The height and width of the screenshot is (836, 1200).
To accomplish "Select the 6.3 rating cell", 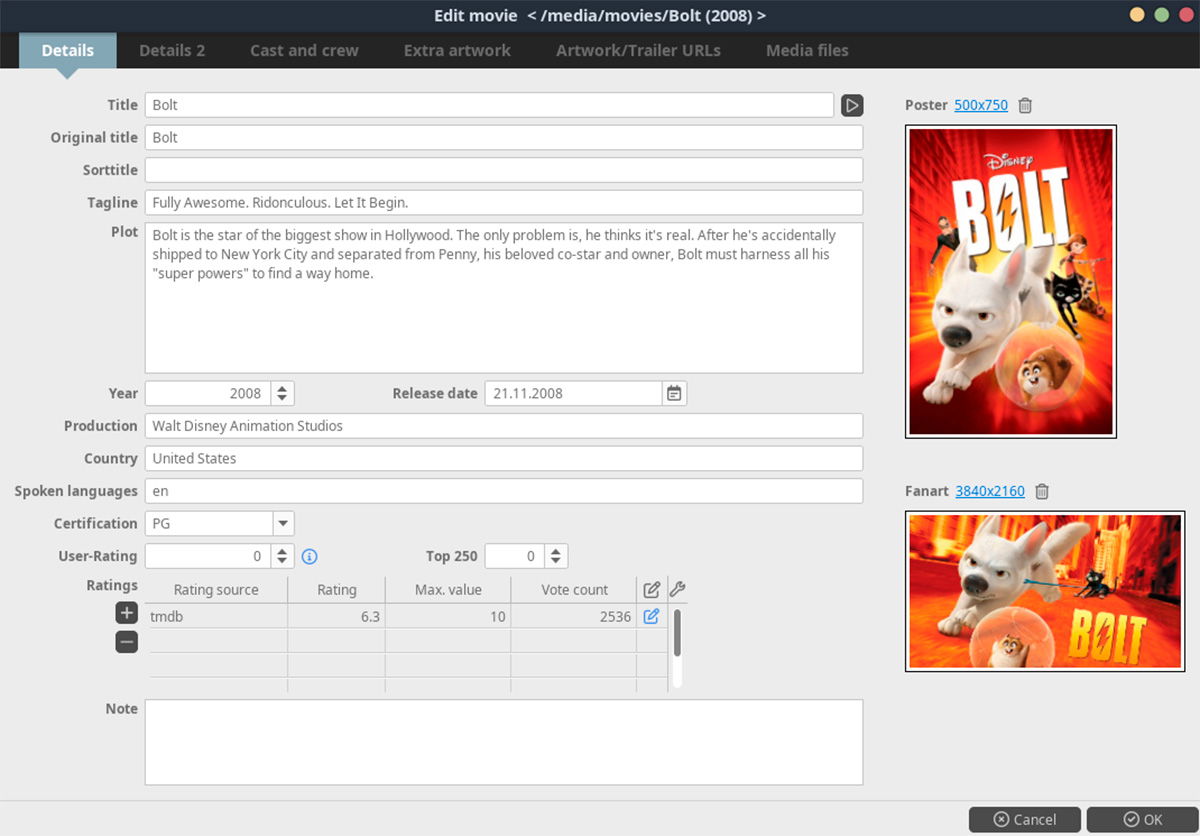I will [337, 616].
